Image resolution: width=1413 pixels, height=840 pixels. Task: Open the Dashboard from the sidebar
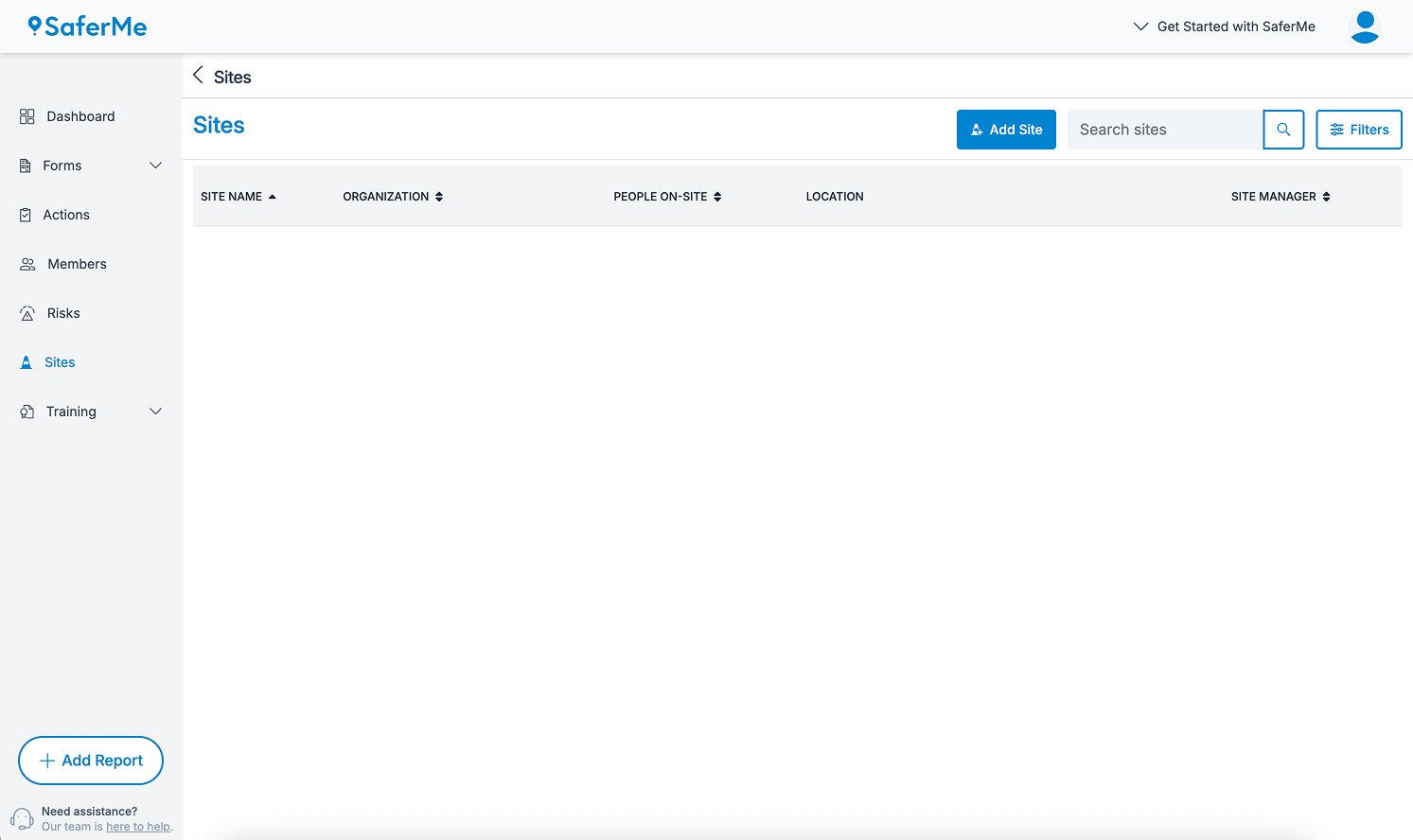pyautogui.click(x=80, y=116)
